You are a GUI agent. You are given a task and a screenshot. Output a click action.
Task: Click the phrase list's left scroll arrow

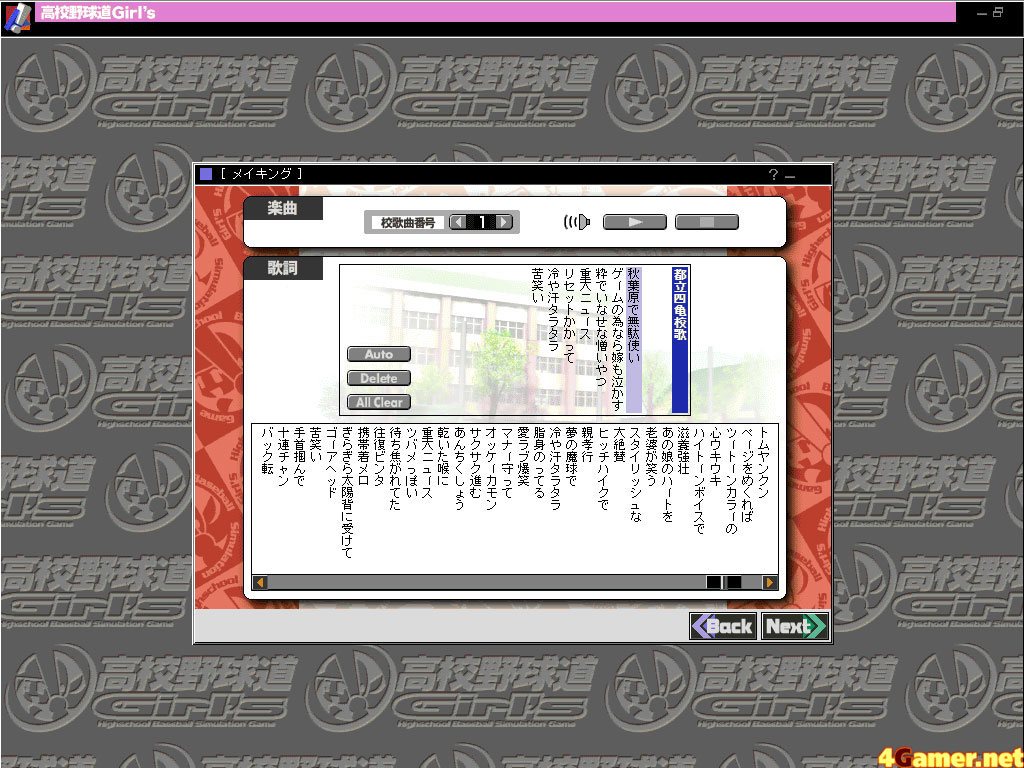coord(260,582)
